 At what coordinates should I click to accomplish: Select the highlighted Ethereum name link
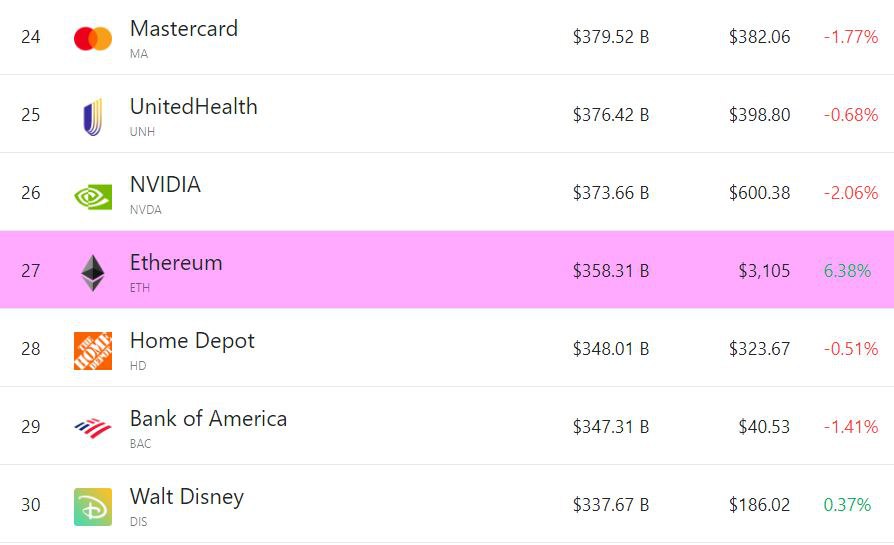[x=176, y=263]
